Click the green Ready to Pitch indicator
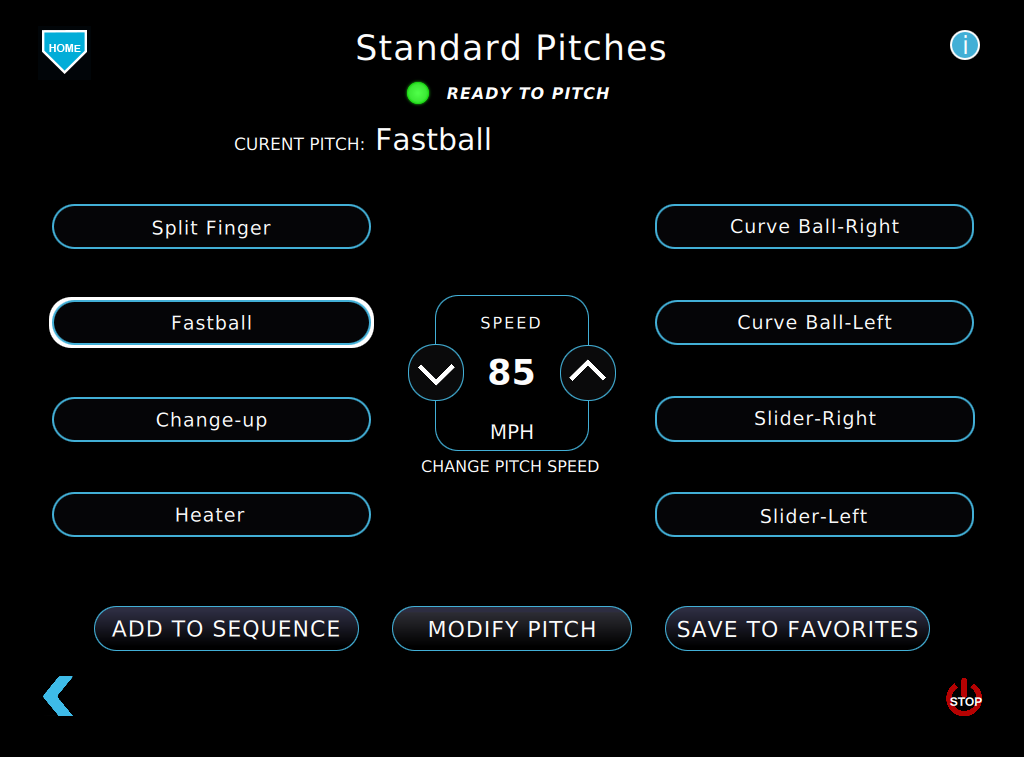The width and height of the screenshot is (1024, 757). tap(417, 93)
